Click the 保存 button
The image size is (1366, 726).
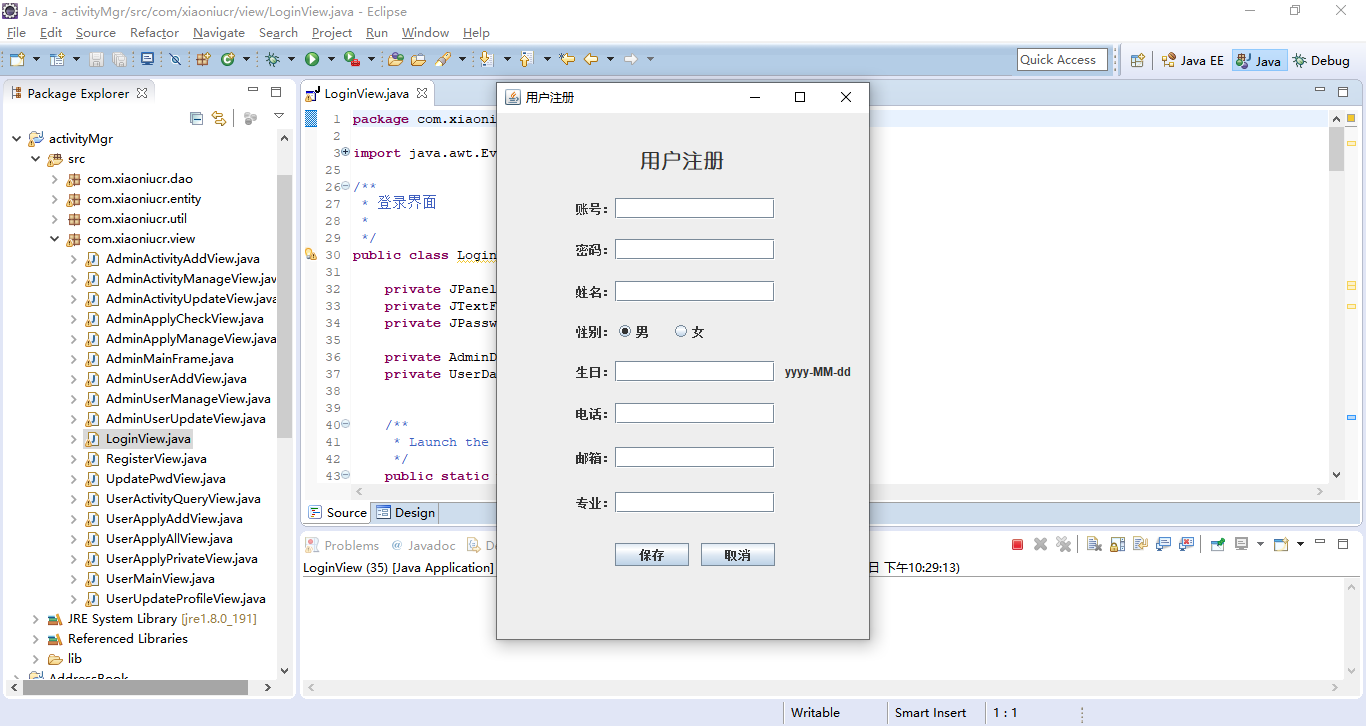(652, 555)
